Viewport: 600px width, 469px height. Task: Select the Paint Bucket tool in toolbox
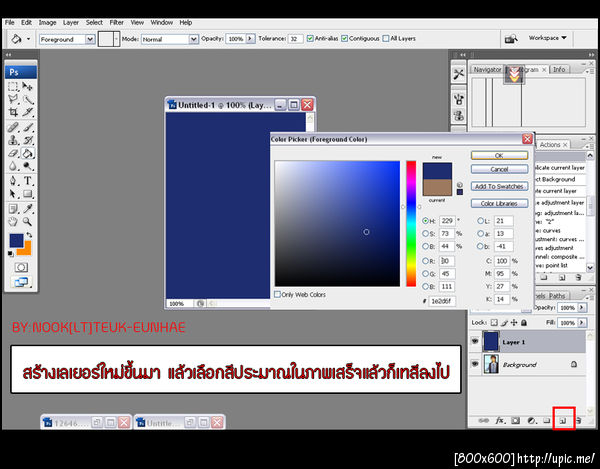pos(27,153)
